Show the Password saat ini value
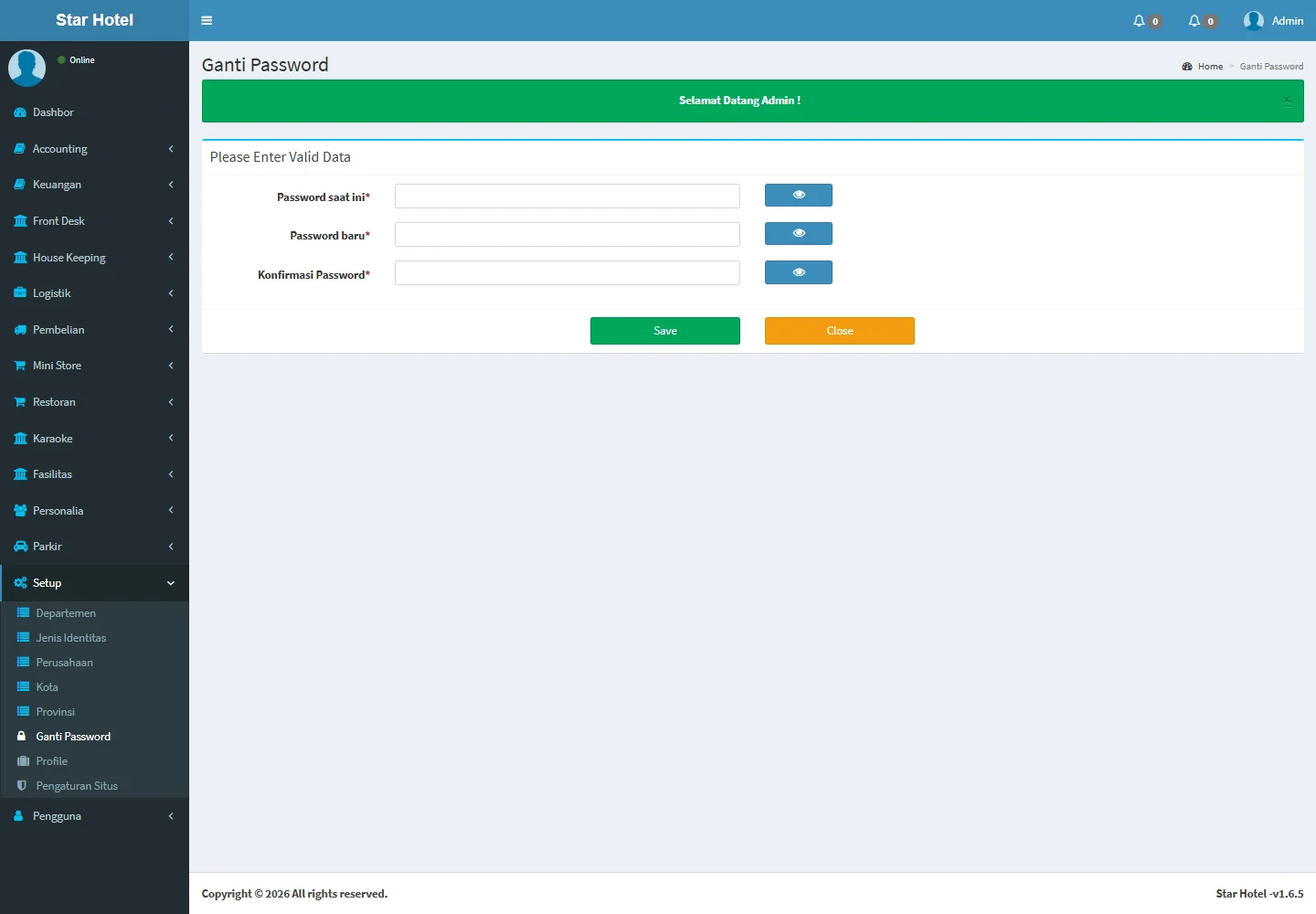The width and height of the screenshot is (1316, 914). 798,196
